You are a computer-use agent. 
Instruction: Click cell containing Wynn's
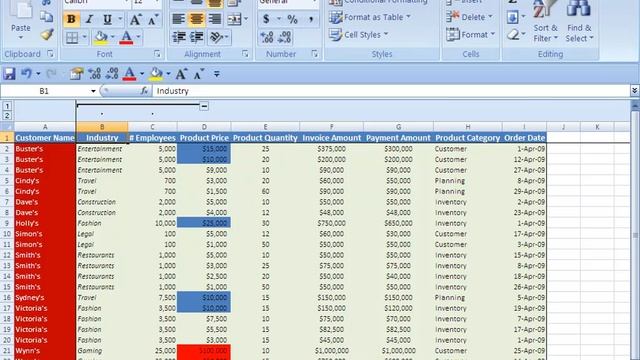click(45, 351)
